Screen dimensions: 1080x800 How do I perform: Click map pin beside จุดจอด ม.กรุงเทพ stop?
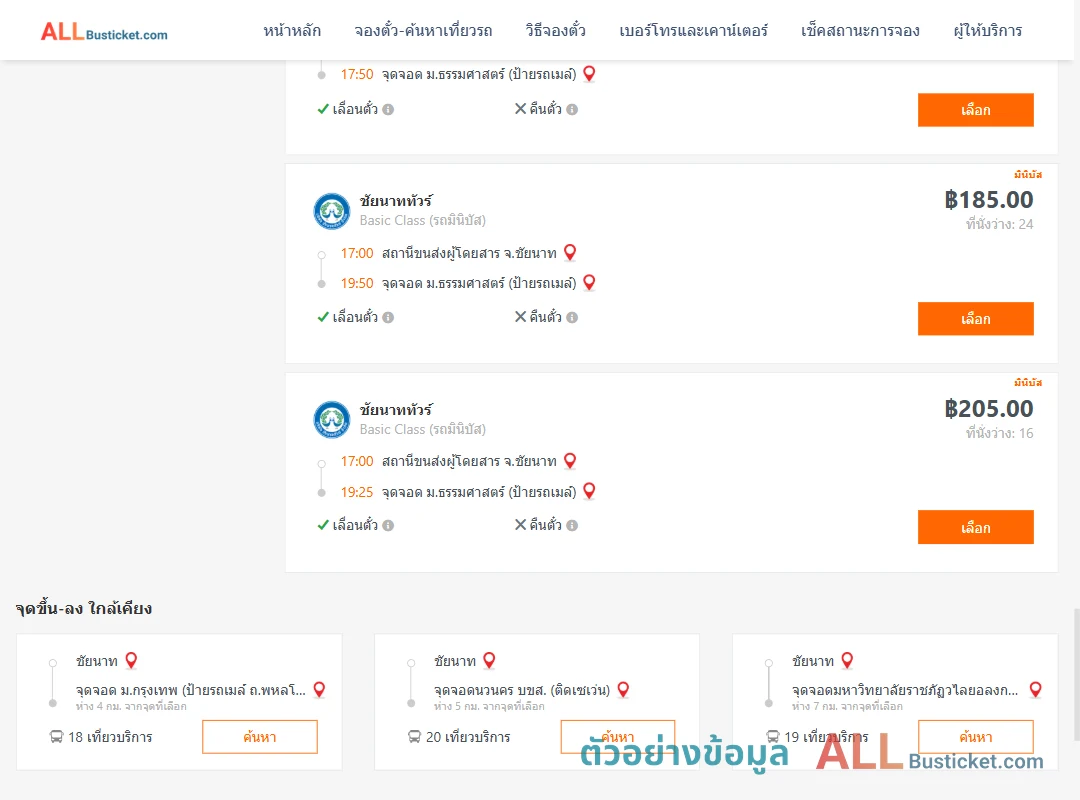(x=319, y=690)
